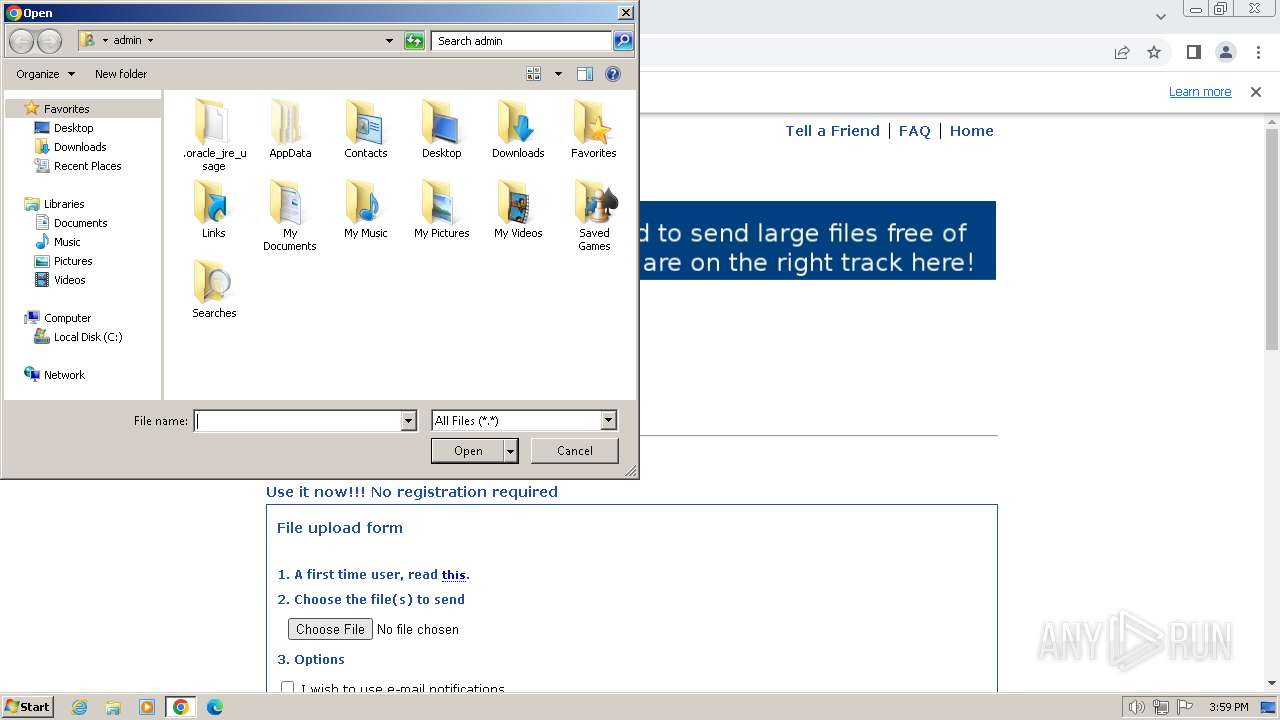Go to the Home link on page
The image size is (1280, 720).
coord(971,131)
